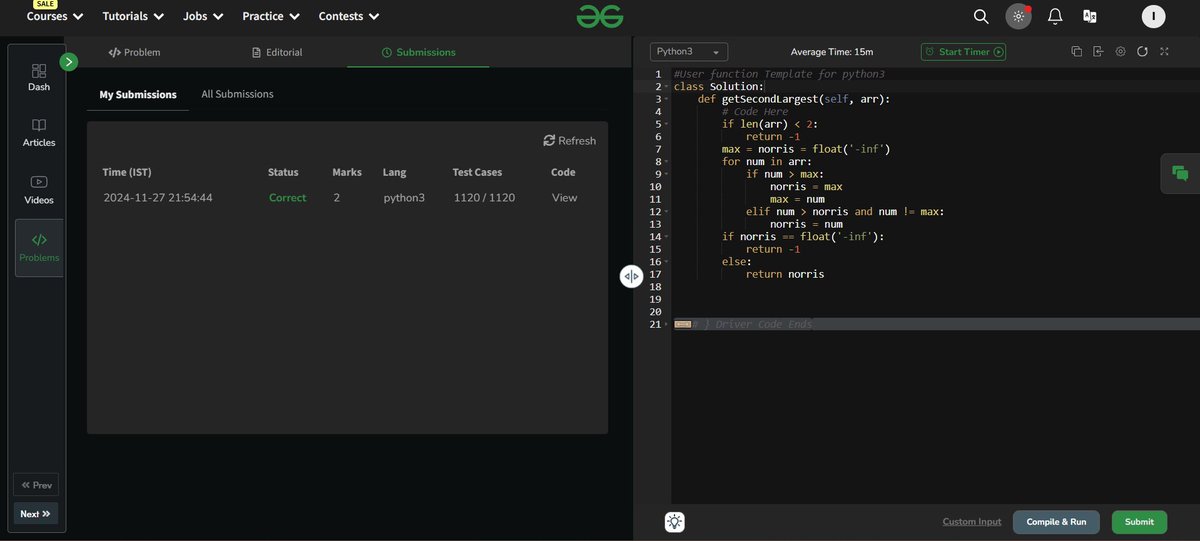Expand the Contests dropdown menu
1200x541 pixels.
[x=349, y=16]
